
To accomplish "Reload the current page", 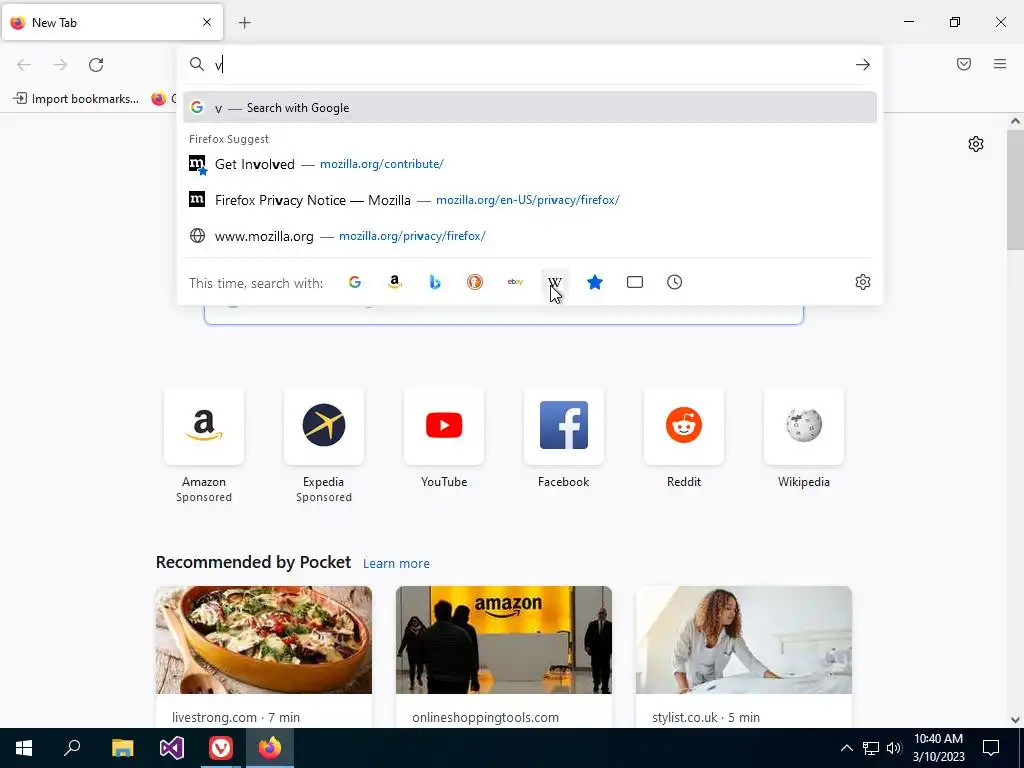I will click(96, 65).
